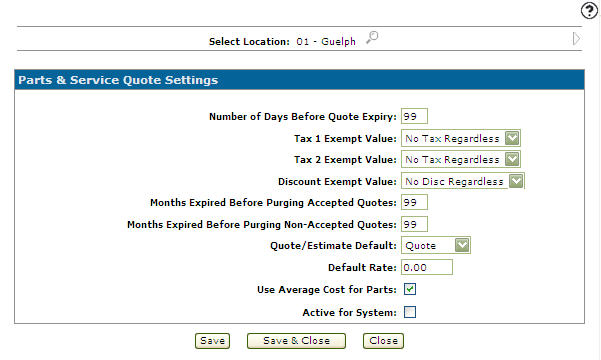This screenshot has width=601, height=360.
Task: Toggle Use Average Cost for Parts checkbox
Action: click(x=410, y=289)
